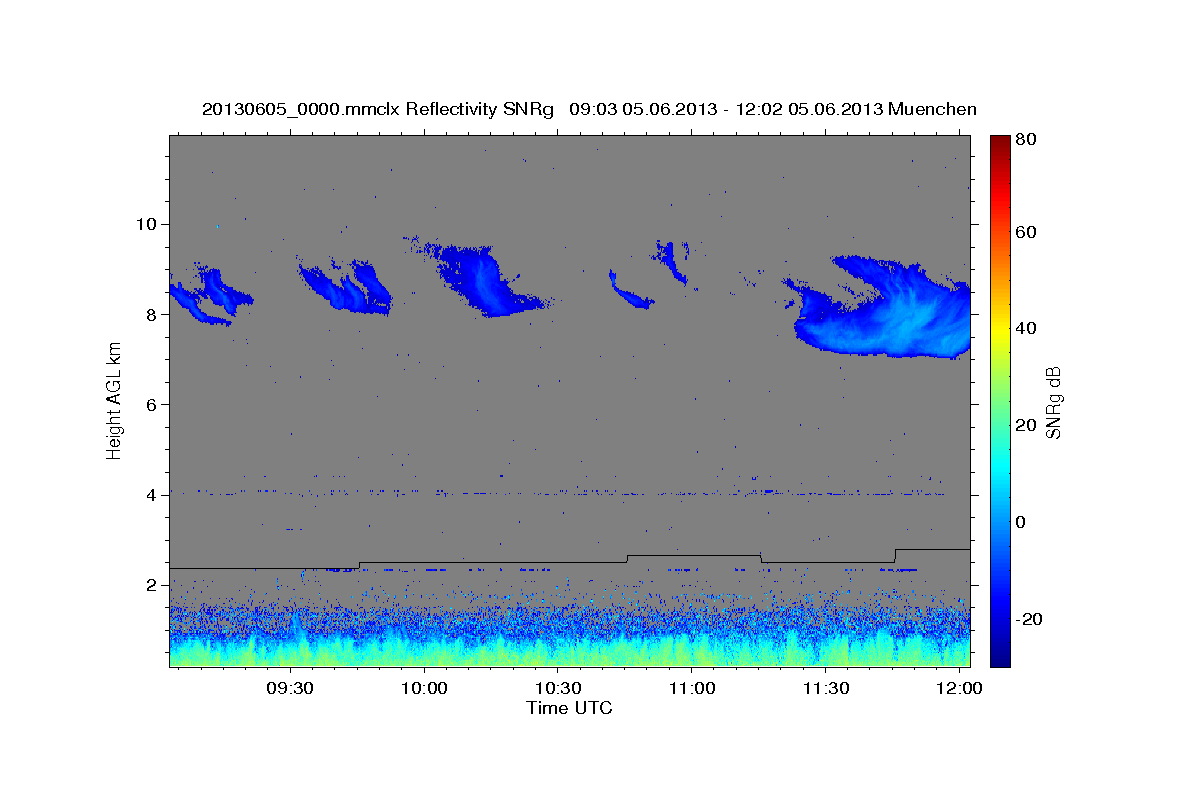Click the 10:30 time tick label
This screenshot has height=800, width=1200.
click(558, 688)
